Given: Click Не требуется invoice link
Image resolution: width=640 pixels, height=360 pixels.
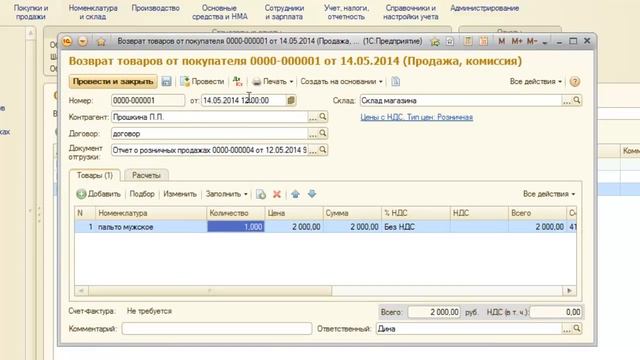Looking at the screenshot, I should pyautogui.click(x=149, y=311).
